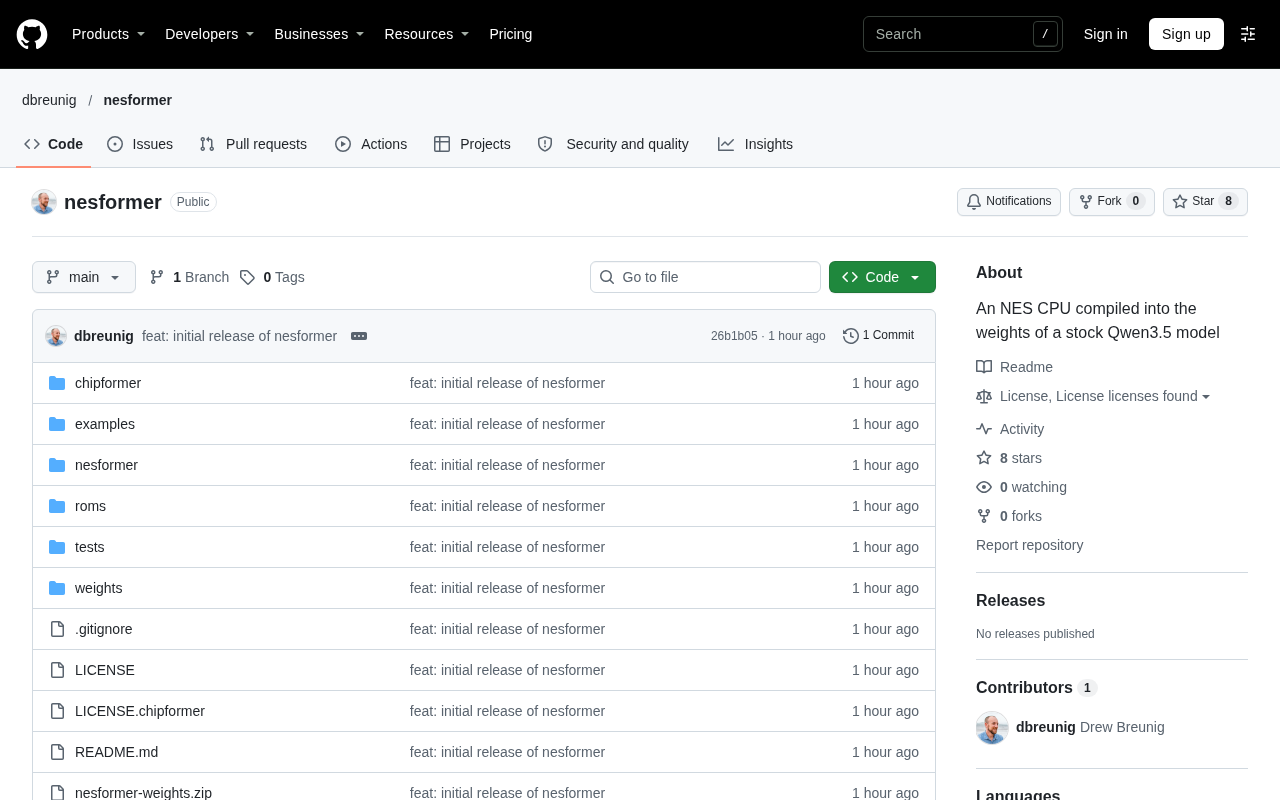
Task: Expand the Products menu in header
Action: pos(109,34)
